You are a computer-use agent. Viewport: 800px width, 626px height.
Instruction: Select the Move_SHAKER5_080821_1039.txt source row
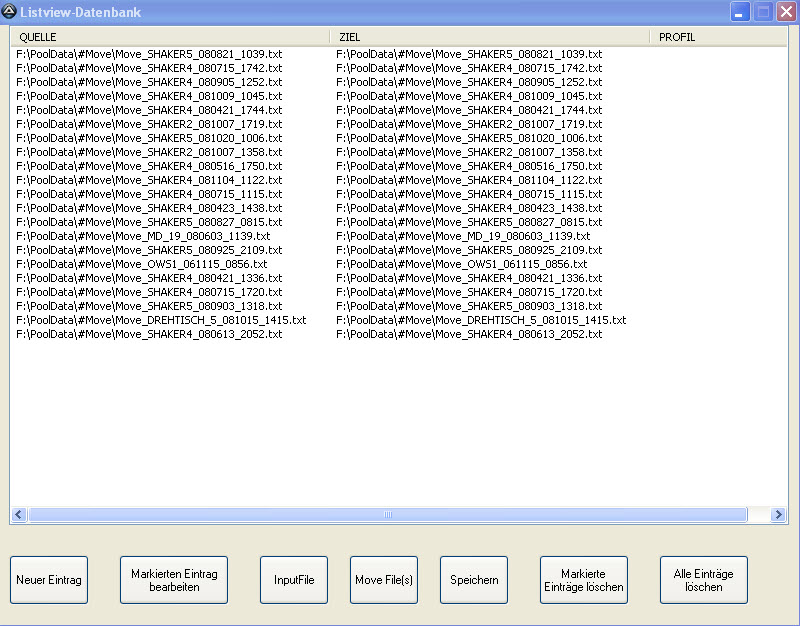coord(149,54)
